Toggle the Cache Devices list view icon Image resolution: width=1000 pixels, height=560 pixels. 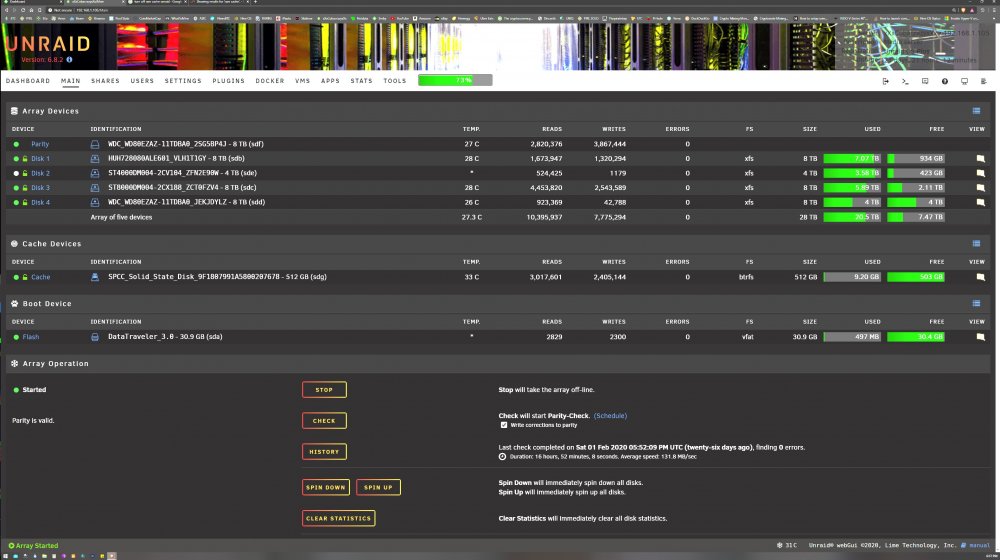click(x=976, y=244)
